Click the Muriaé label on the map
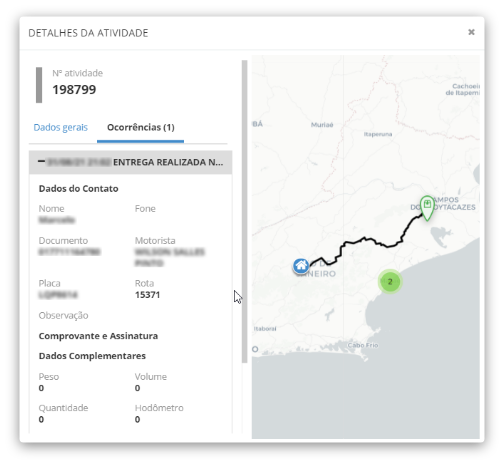The image size is (504, 465). pyautogui.click(x=322, y=125)
